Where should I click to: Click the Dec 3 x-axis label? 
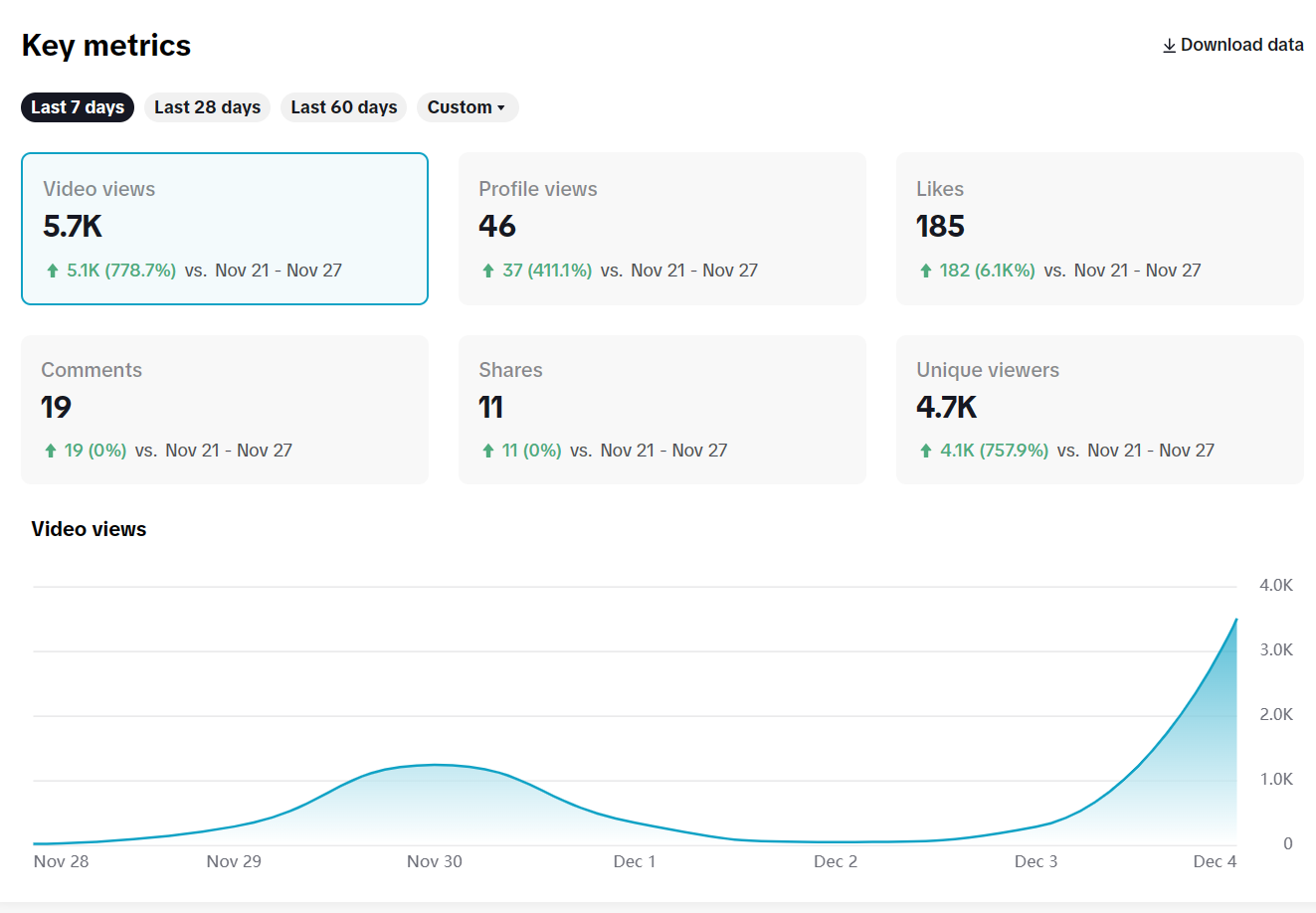1035,861
